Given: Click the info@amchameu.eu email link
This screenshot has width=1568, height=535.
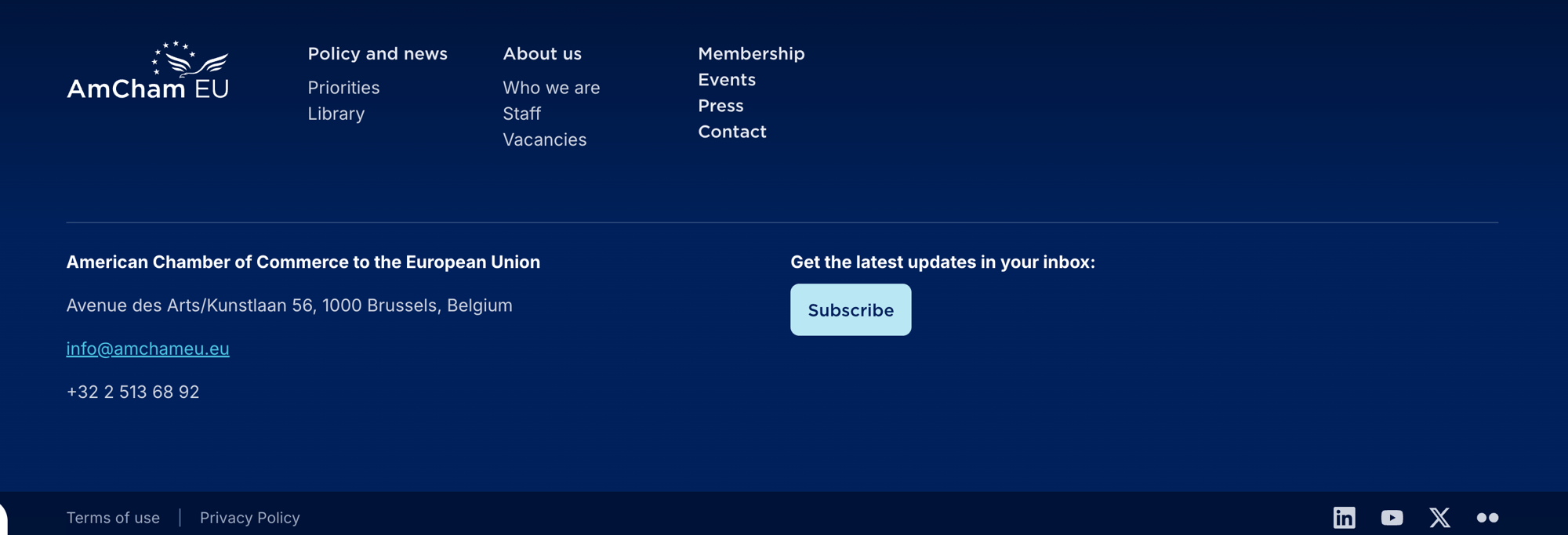Looking at the screenshot, I should click(x=147, y=349).
